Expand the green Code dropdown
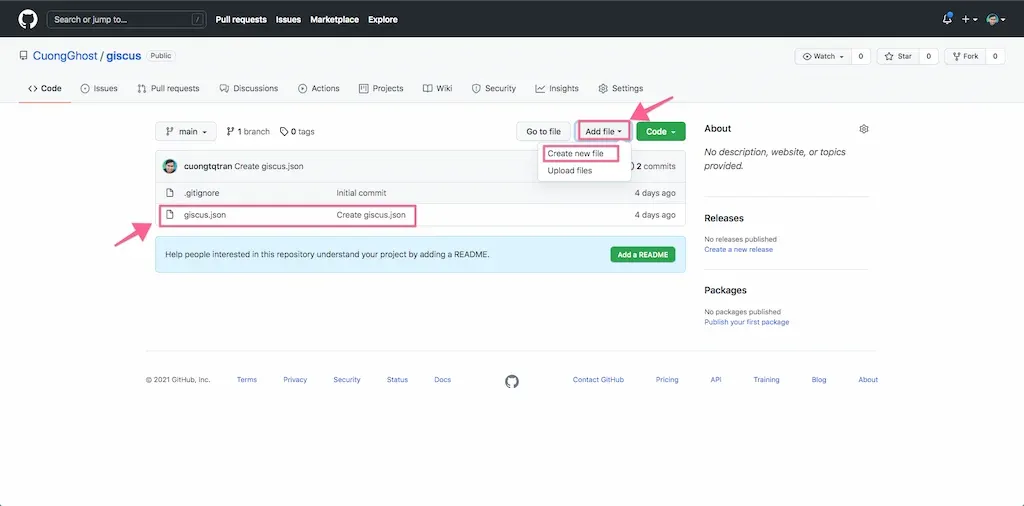 [661, 132]
